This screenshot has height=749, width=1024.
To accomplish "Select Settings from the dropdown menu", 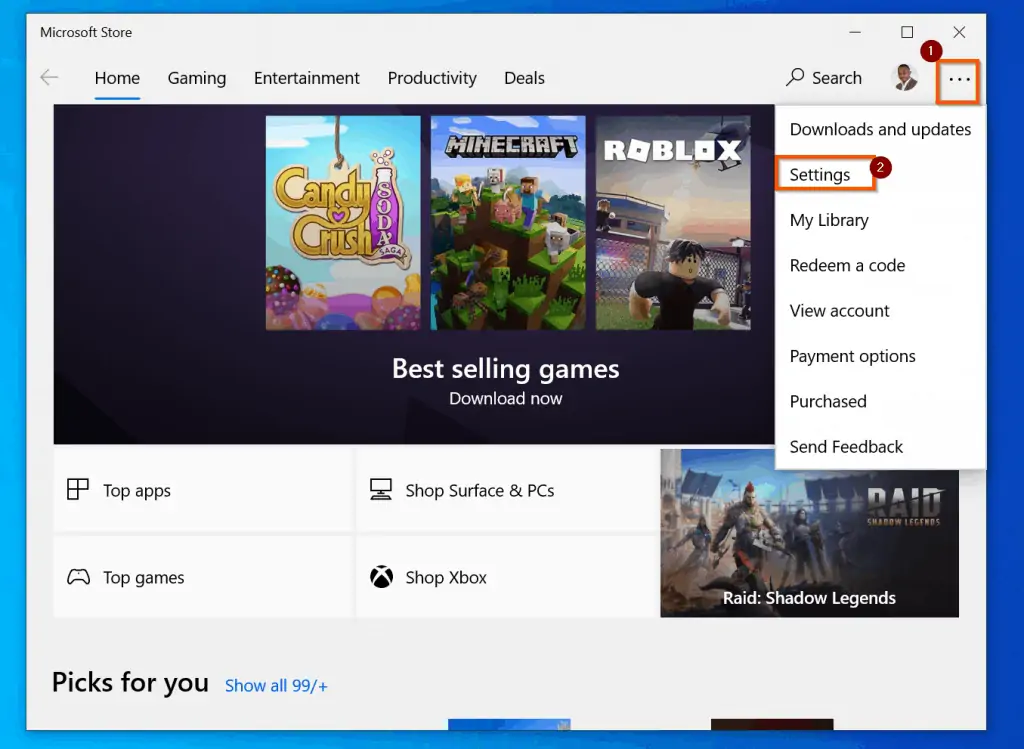I will click(x=820, y=175).
